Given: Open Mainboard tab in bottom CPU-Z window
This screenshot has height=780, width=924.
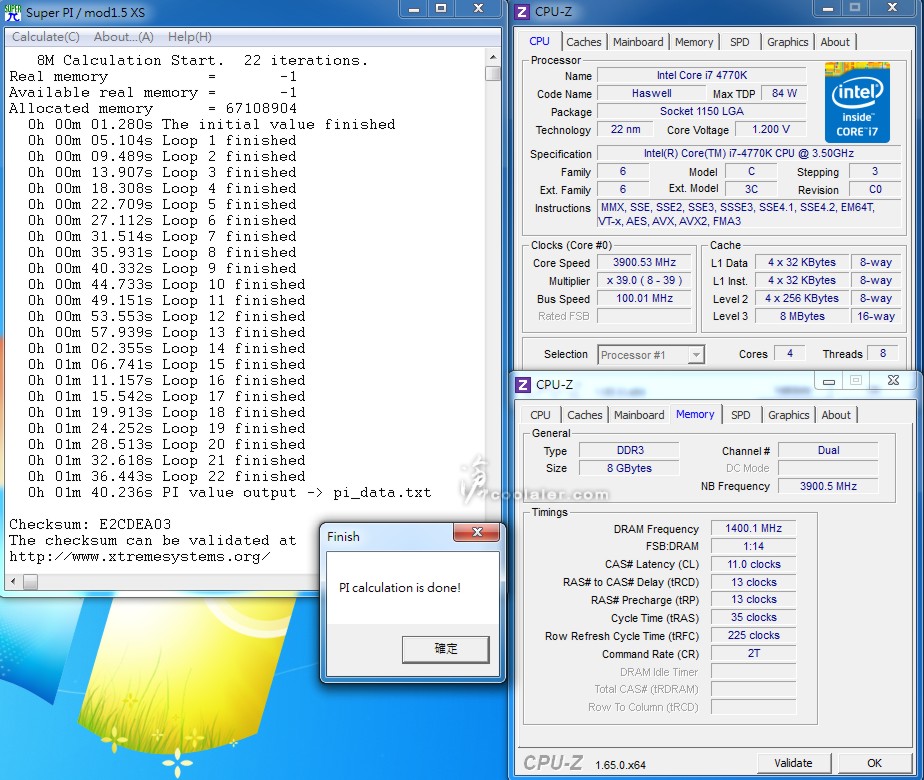Looking at the screenshot, I should (639, 415).
